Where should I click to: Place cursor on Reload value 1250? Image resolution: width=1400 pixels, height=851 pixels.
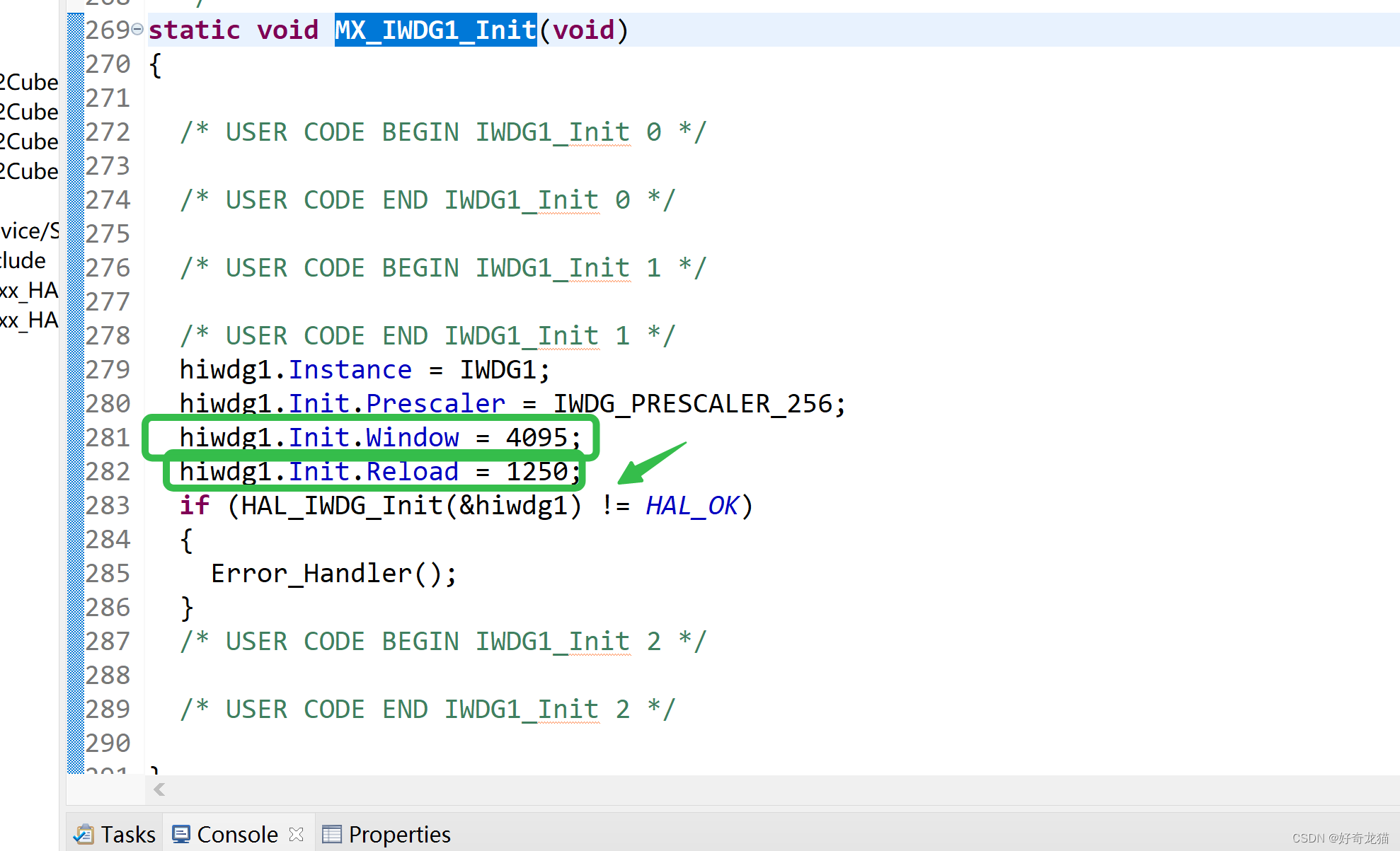(537, 472)
